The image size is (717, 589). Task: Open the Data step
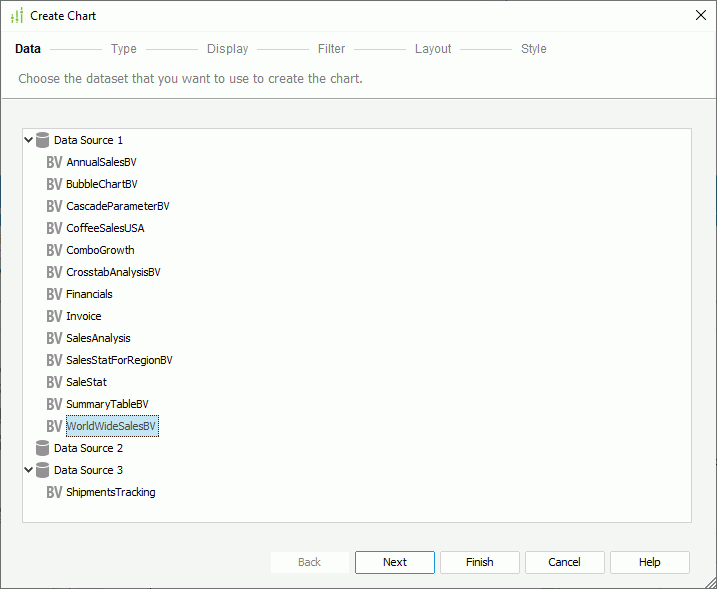pyautogui.click(x=28, y=49)
